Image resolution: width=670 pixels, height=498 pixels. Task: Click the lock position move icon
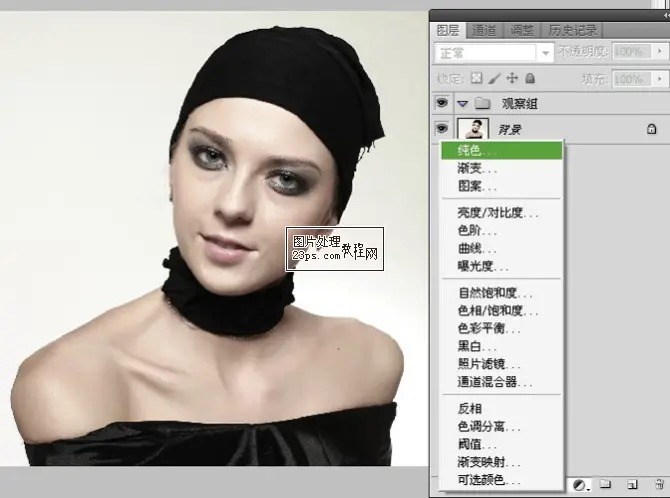[x=512, y=77]
